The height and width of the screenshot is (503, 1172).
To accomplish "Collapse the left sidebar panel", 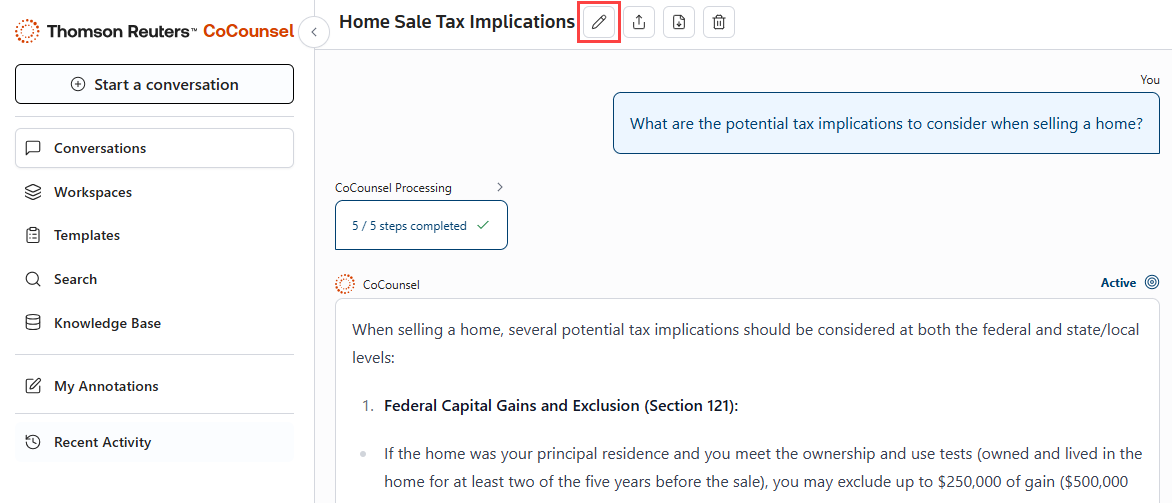I will [314, 32].
